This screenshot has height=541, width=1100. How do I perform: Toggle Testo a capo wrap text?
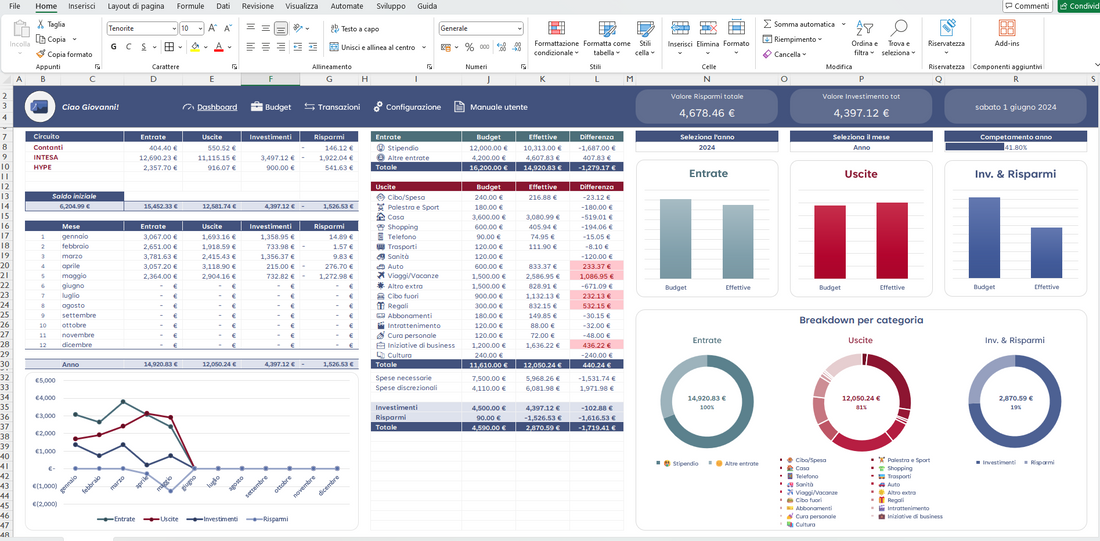356,29
